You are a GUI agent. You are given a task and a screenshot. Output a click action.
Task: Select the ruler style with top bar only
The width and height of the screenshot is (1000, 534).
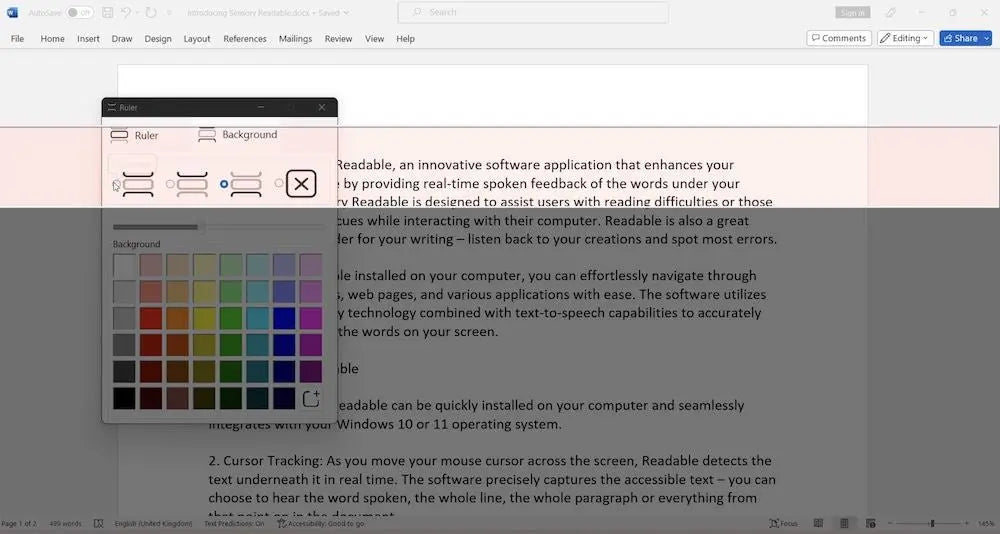click(x=192, y=184)
